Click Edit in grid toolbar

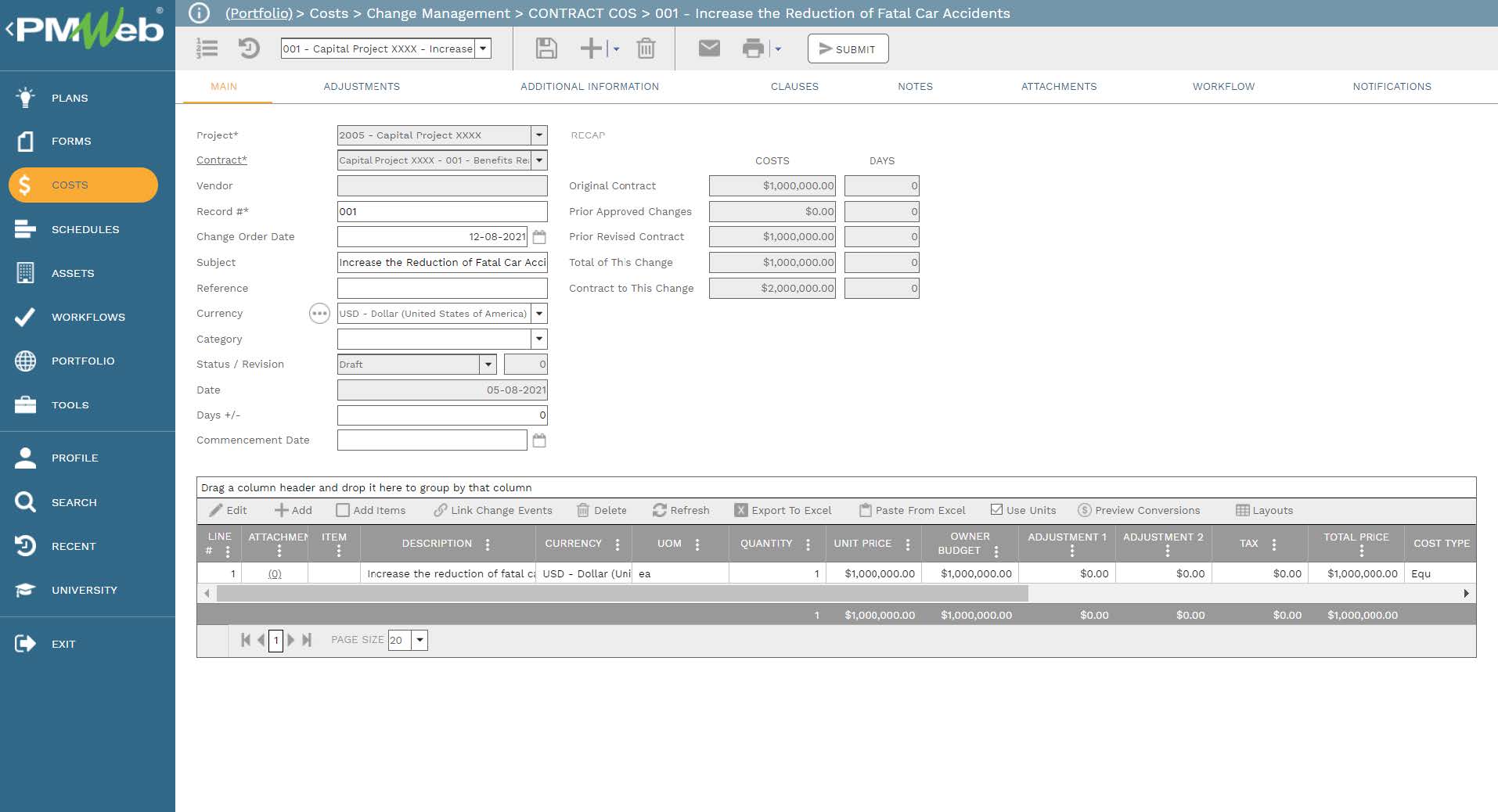[x=228, y=510]
